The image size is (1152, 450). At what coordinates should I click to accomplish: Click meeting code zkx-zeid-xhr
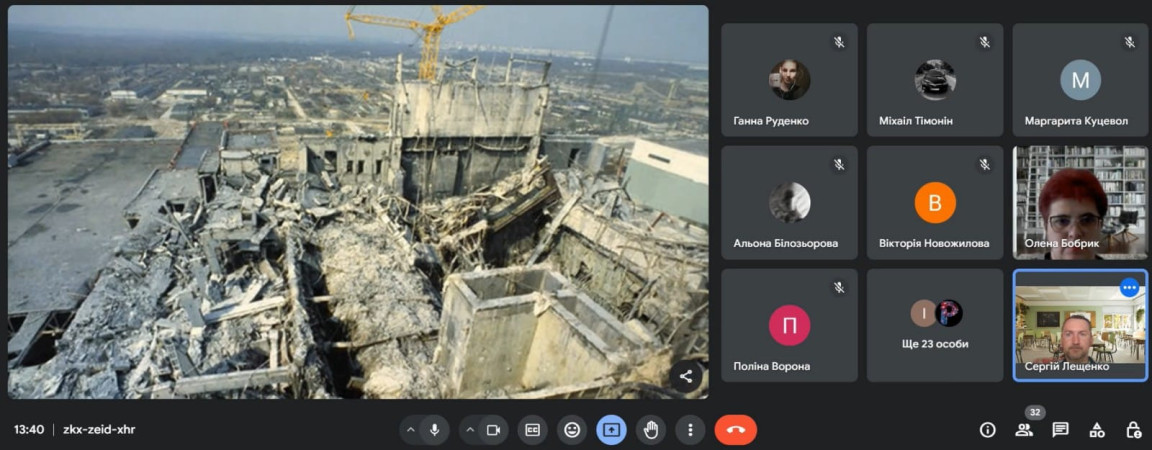tap(99, 430)
